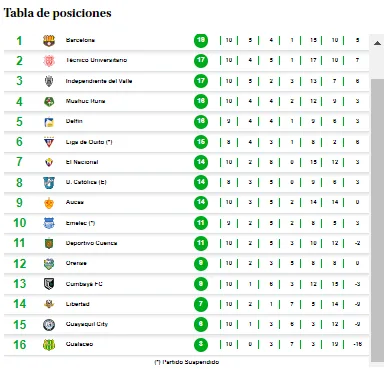The width and height of the screenshot is (384, 369).
Task: Click Barcelona's green points badge
Action: (201, 40)
